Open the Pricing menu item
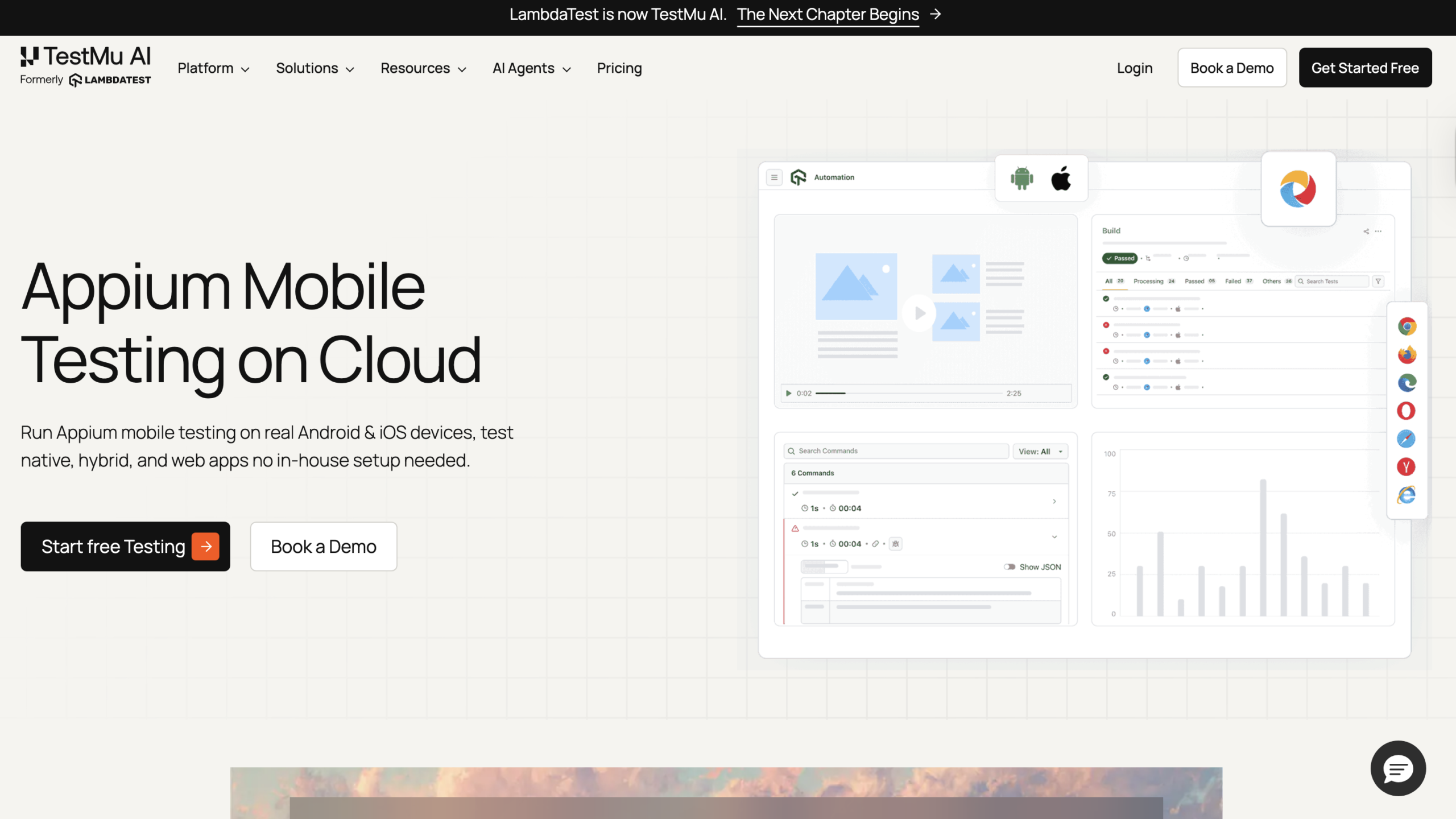 pyautogui.click(x=619, y=68)
